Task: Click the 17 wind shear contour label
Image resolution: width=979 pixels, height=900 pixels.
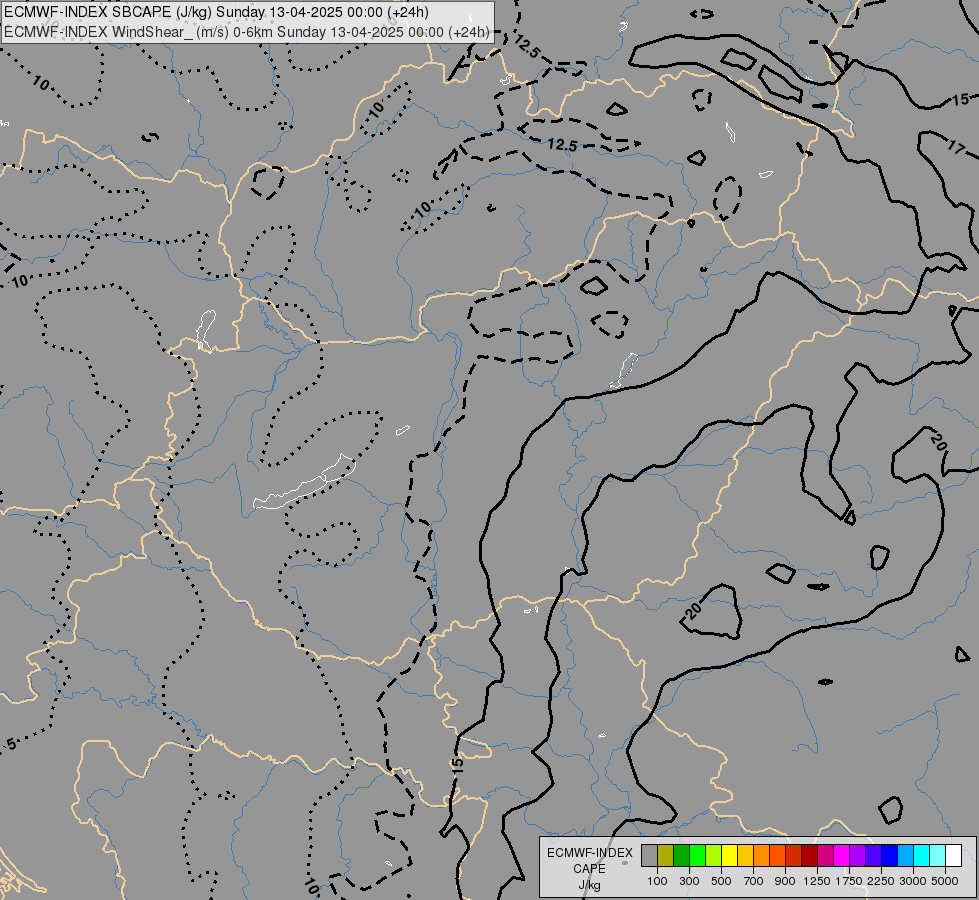Action: point(956,147)
